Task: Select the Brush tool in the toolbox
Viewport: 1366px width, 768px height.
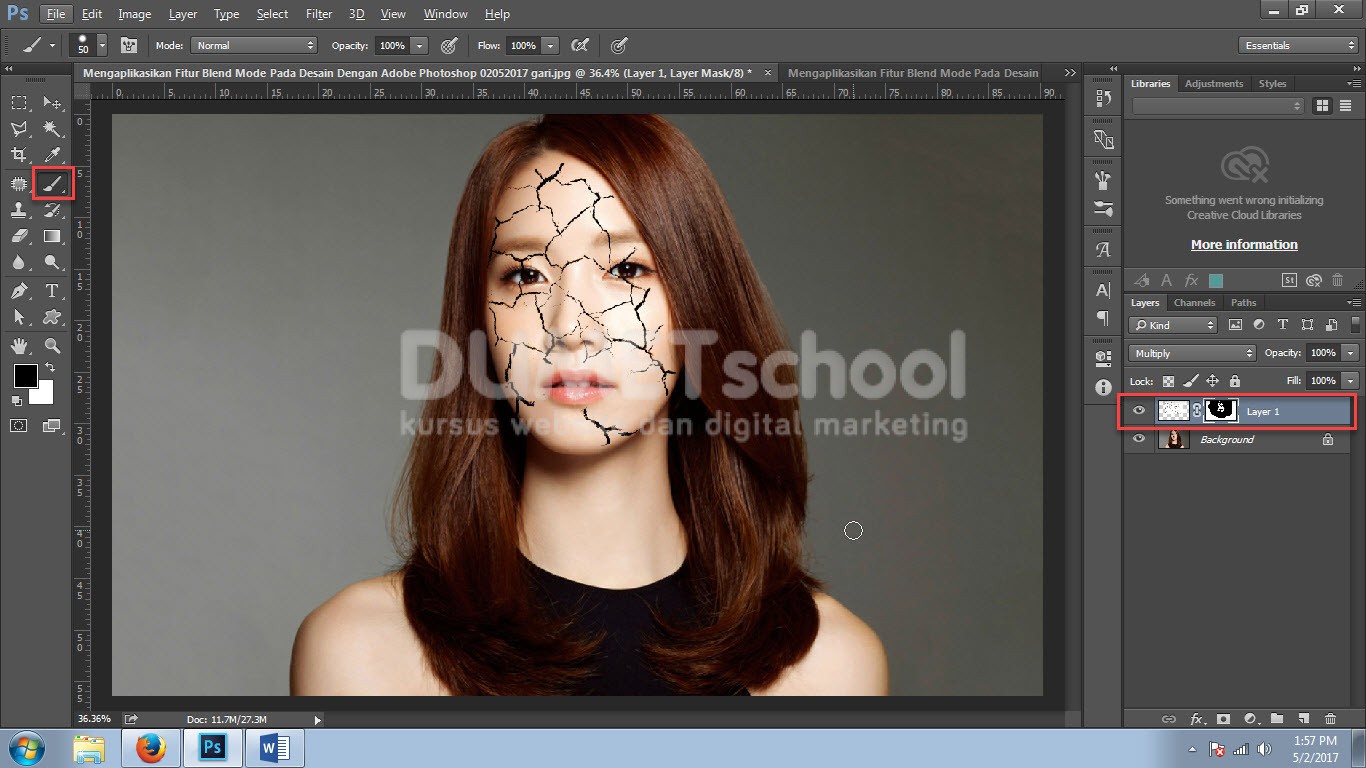Action: [53, 183]
